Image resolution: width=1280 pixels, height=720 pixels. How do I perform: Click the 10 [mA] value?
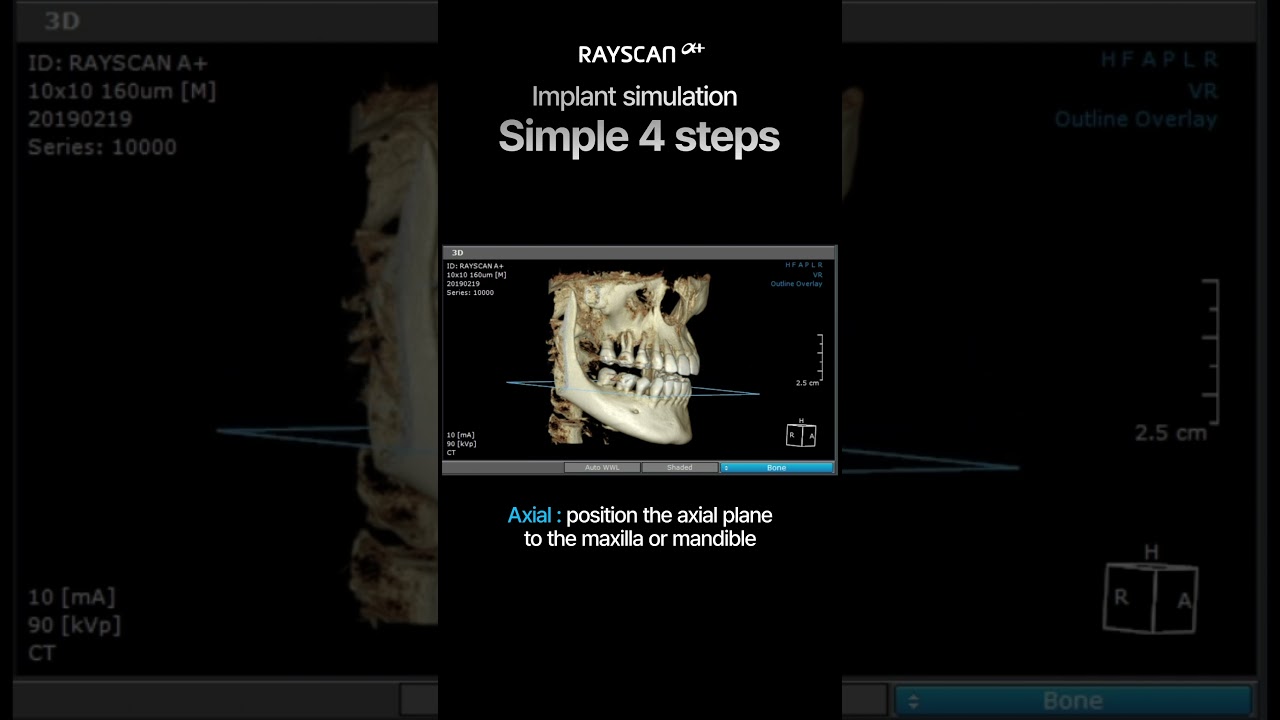pyautogui.click(x=460, y=435)
